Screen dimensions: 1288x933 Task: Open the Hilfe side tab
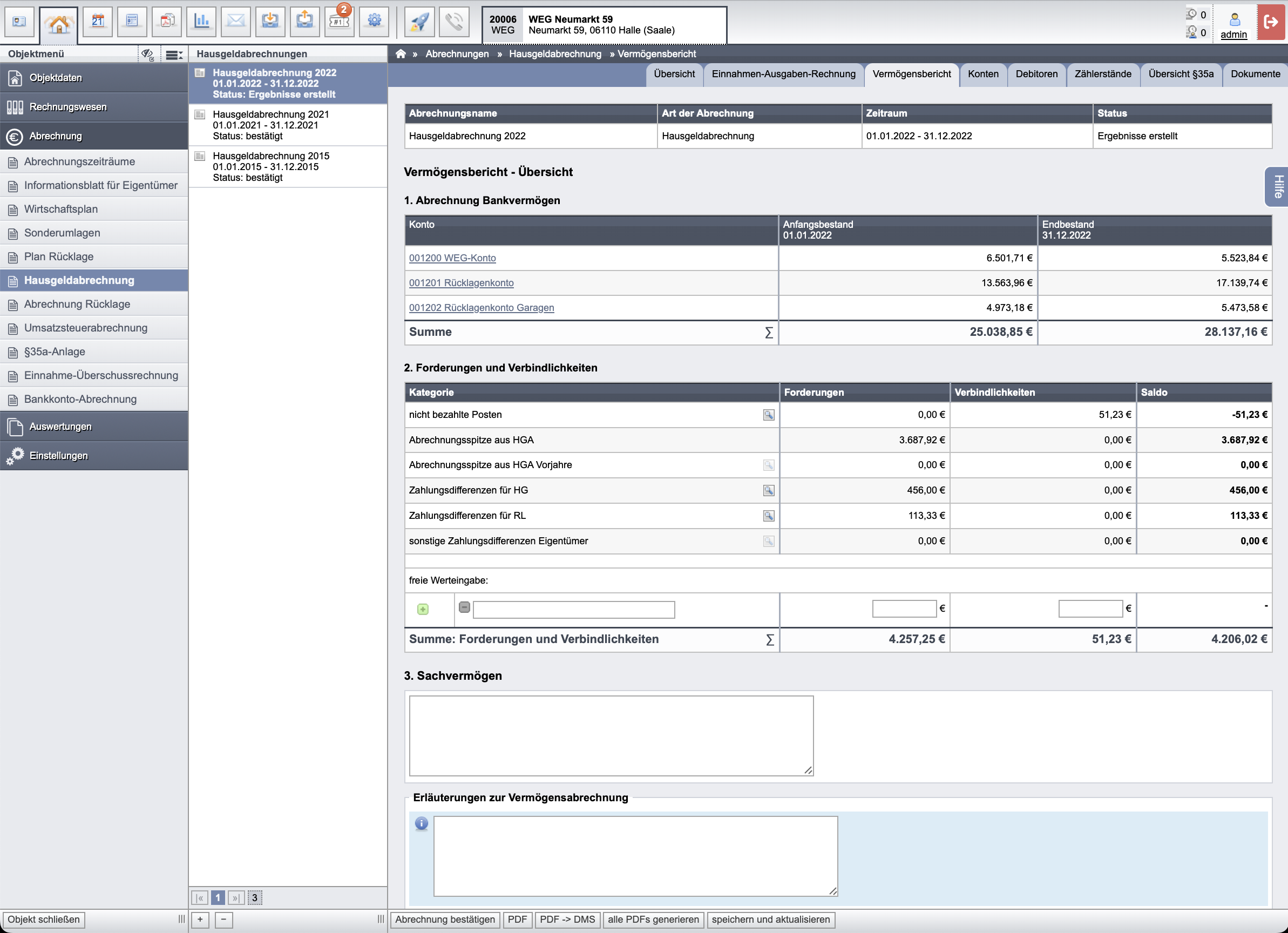(1277, 187)
